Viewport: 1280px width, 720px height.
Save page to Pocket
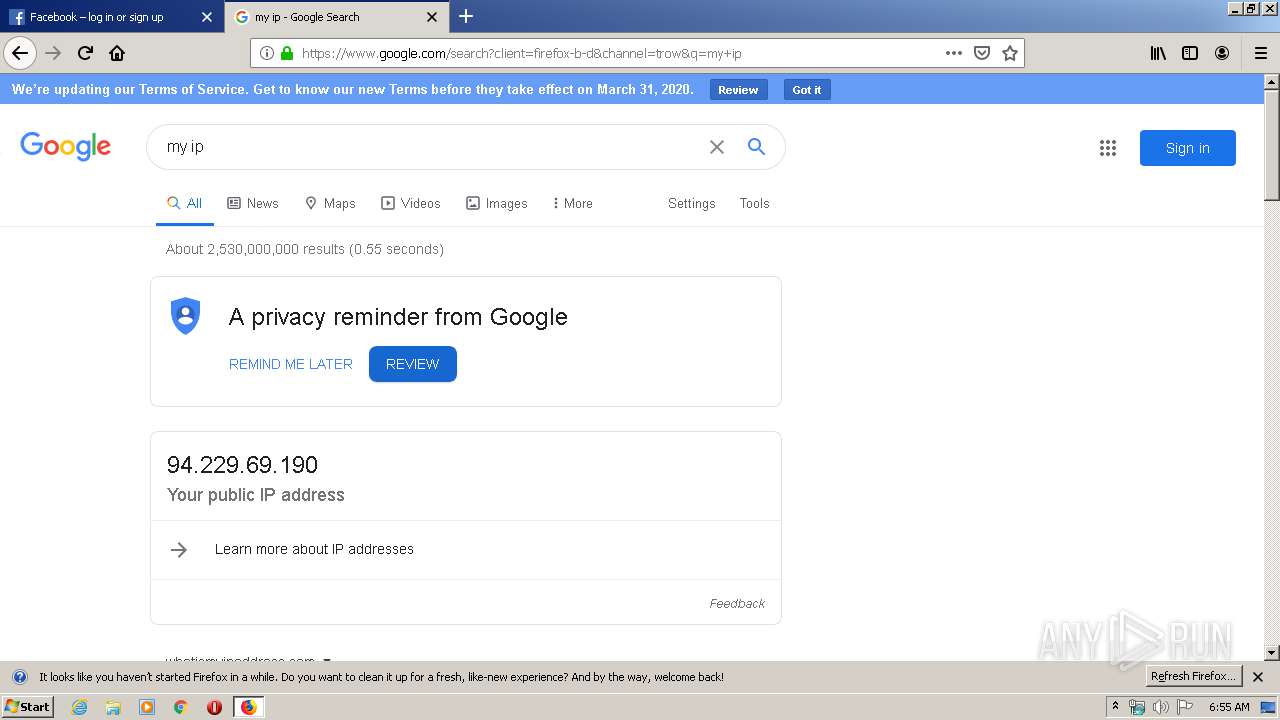coord(982,53)
